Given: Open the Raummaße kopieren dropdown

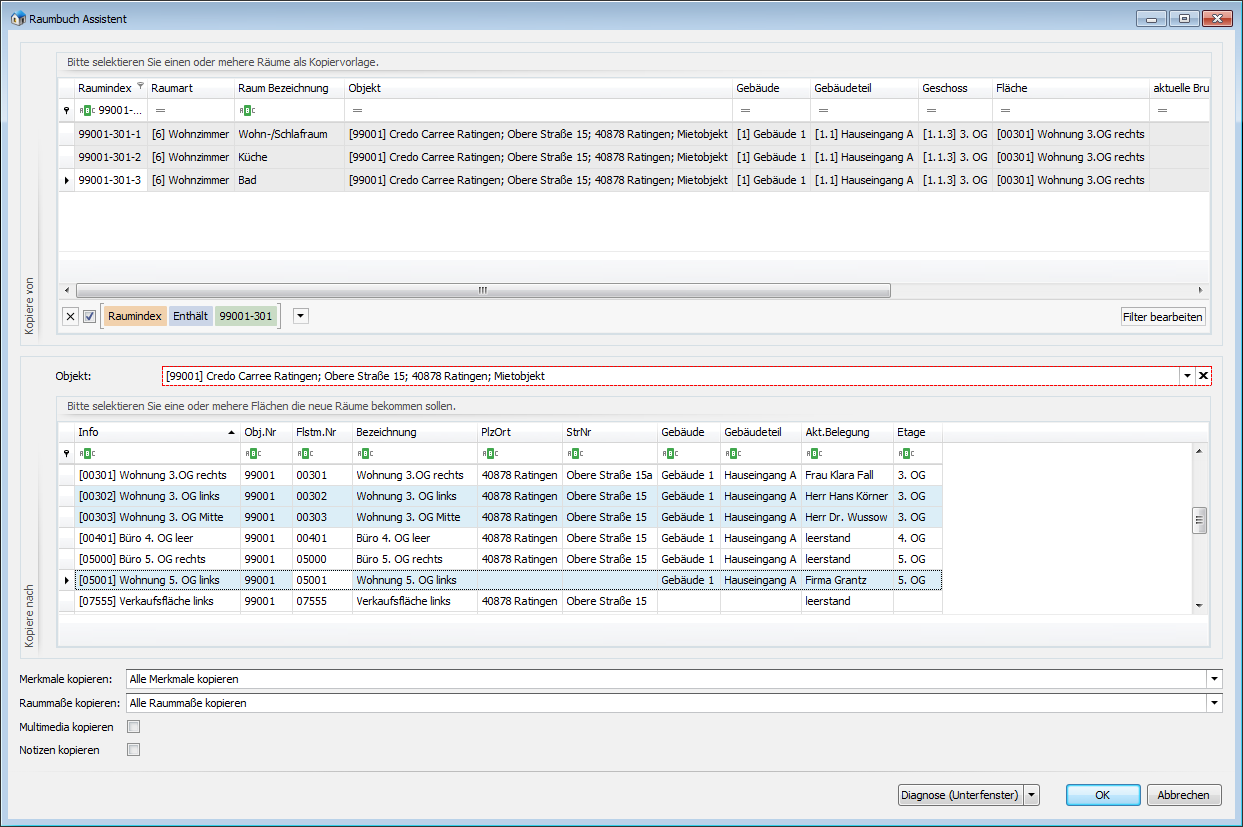Looking at the screenshot, I should [x=1214, y=703].
